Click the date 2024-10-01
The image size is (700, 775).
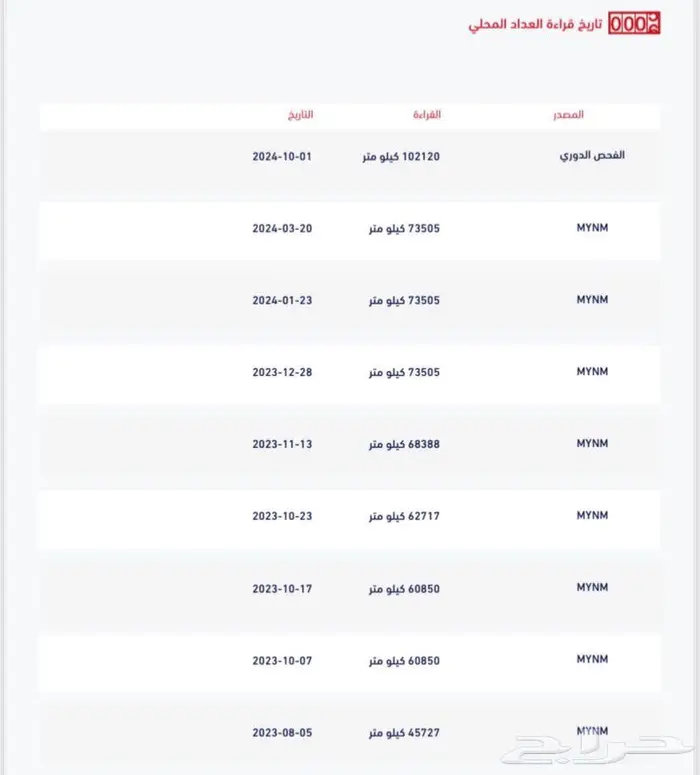coord(282,157)
